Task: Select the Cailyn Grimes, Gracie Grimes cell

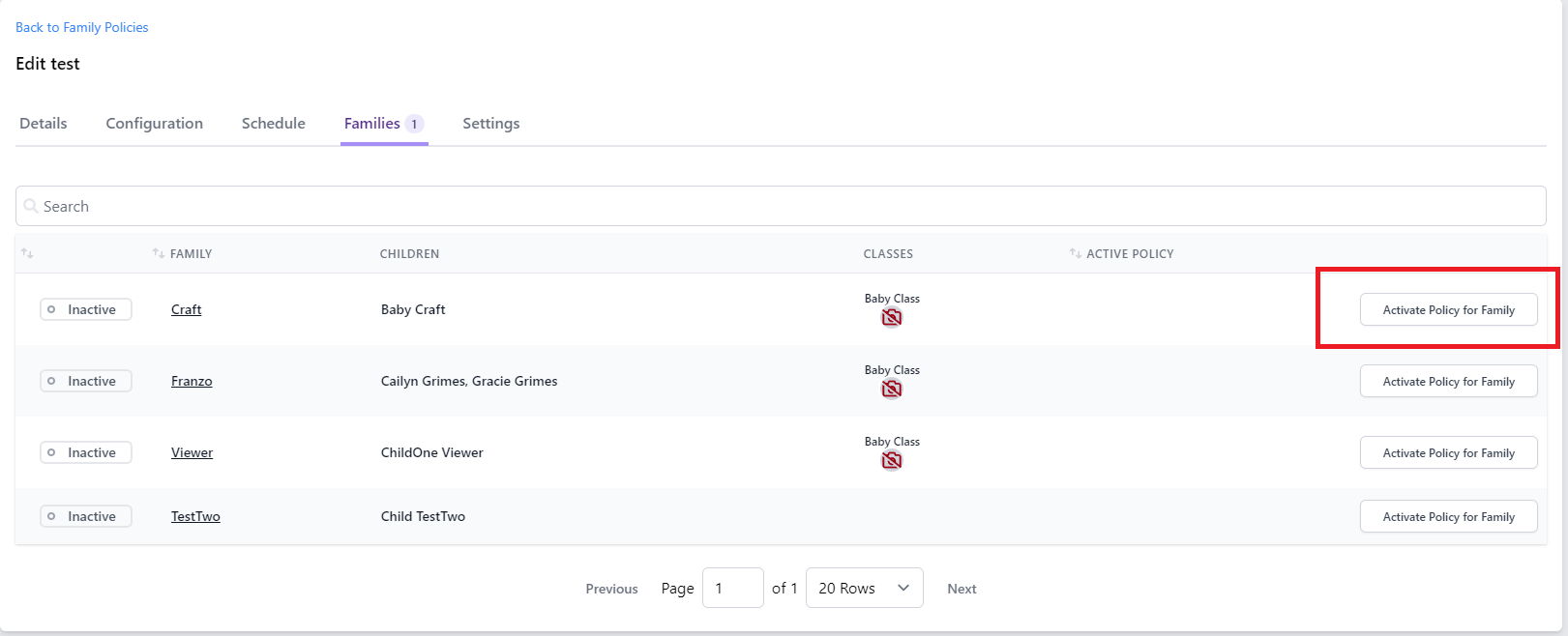Action: coord(469,381)
